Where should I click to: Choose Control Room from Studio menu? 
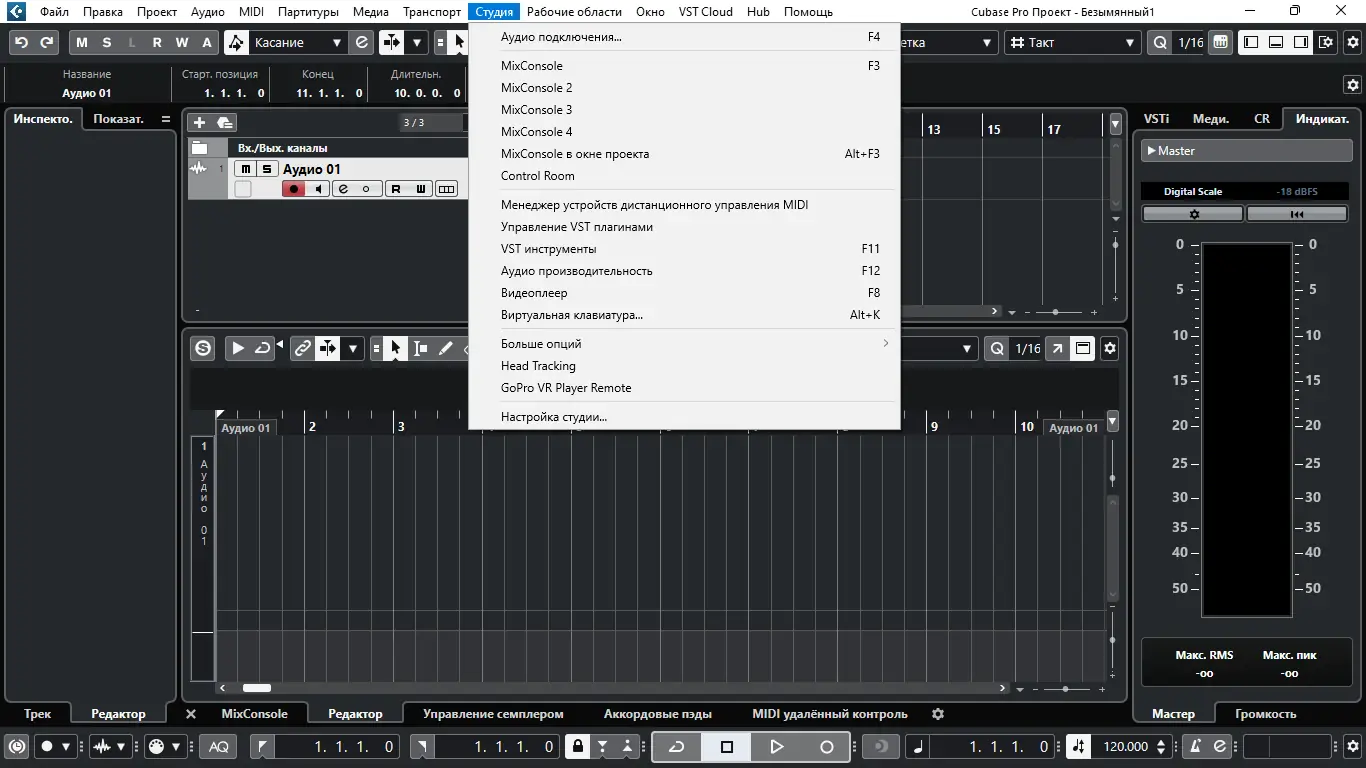685,176
